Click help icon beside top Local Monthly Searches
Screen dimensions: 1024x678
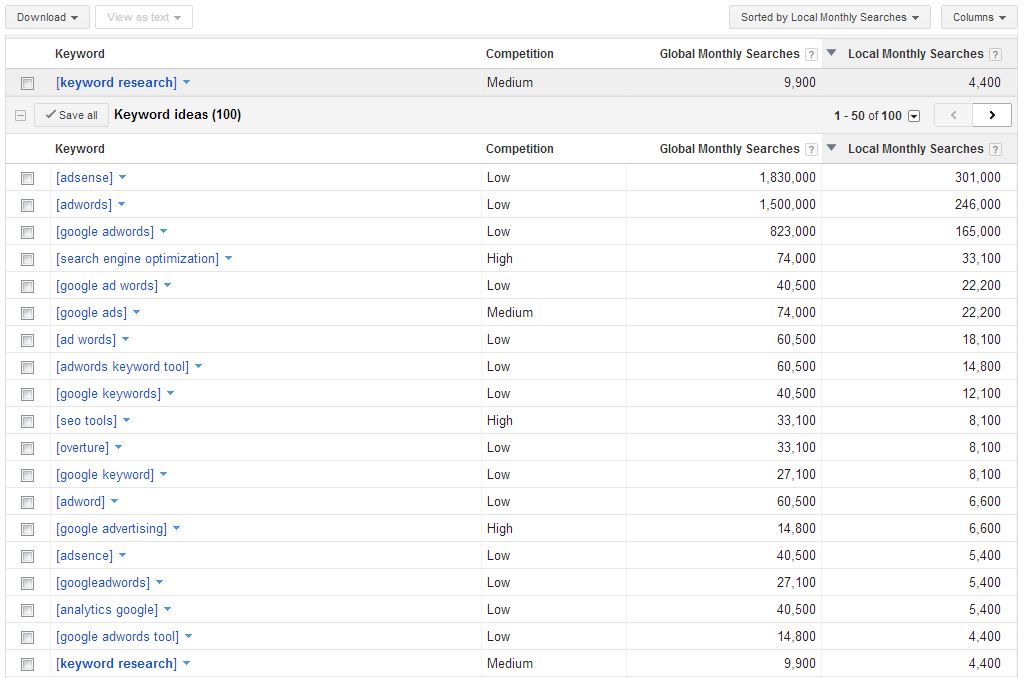click(x=995, y=54)
